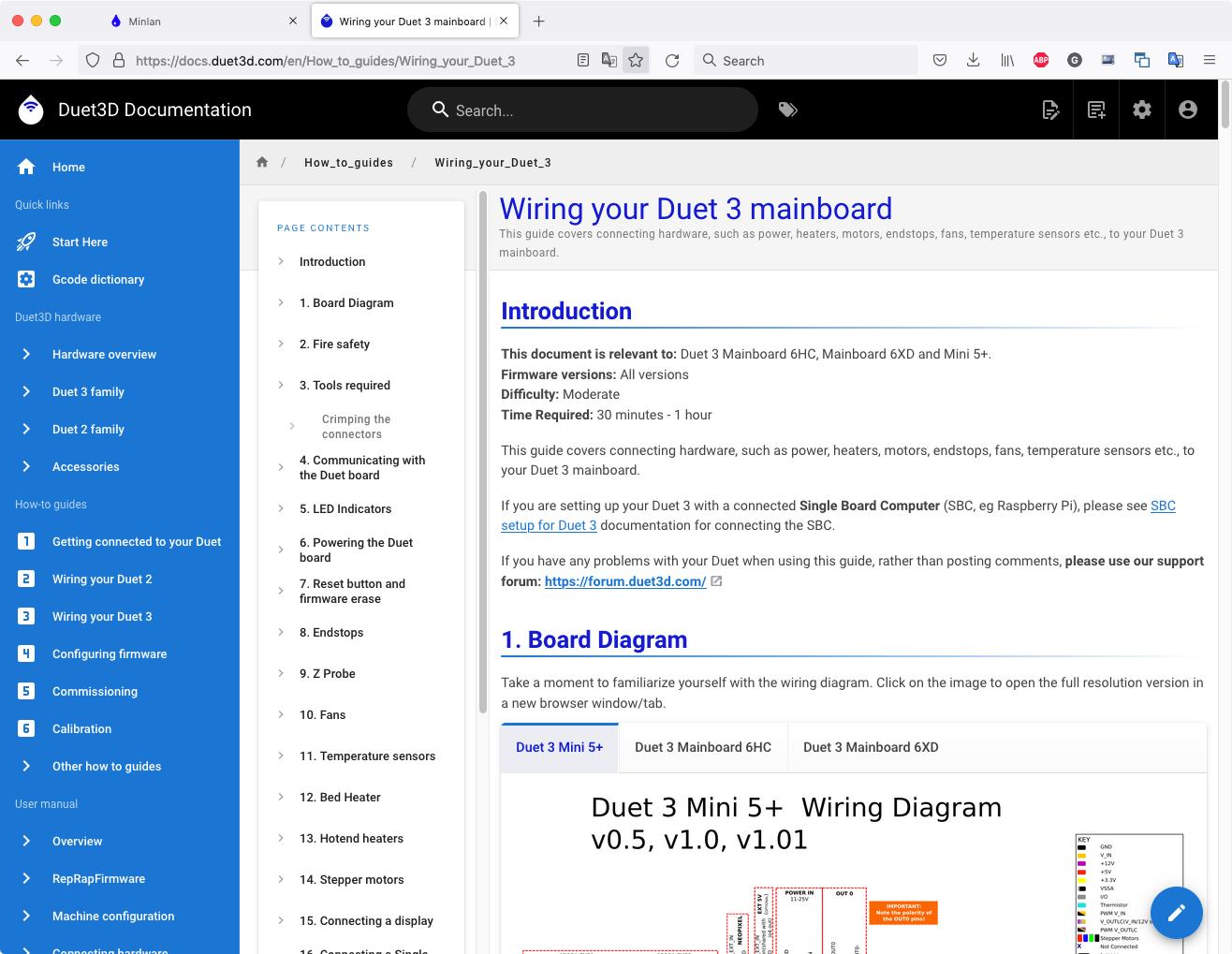The image size is (1232, 954).
Task: Expand 3. Tools required chevron in contents
Action: click(281, 385)
